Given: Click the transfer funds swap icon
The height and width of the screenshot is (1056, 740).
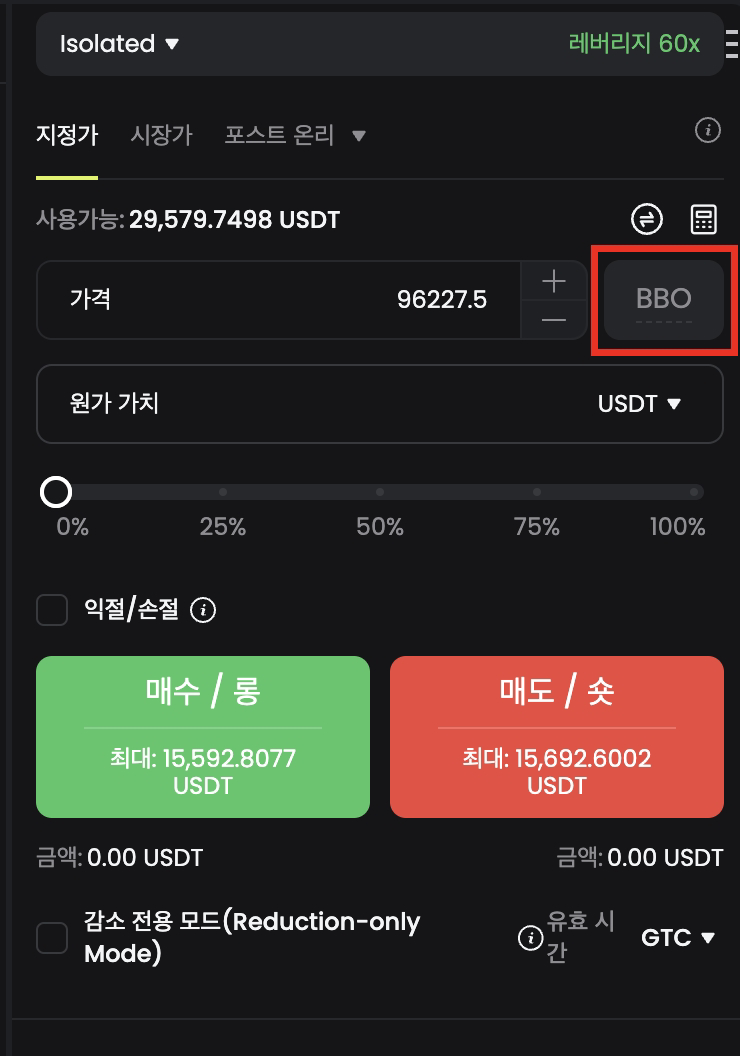Looking at the screenshot, I should [648, 219].
